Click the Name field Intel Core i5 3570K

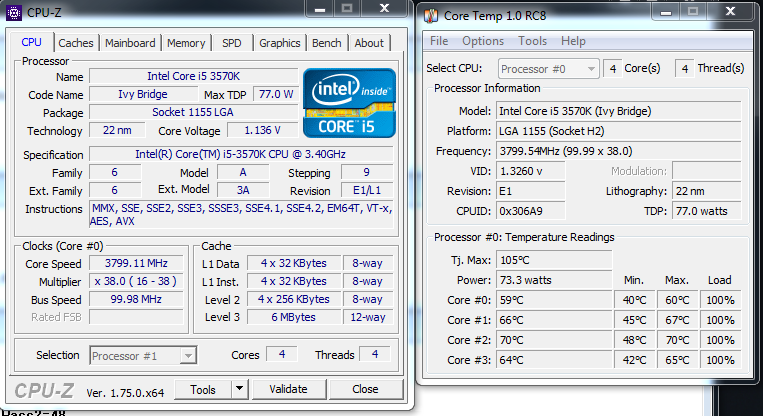(194, 76)
